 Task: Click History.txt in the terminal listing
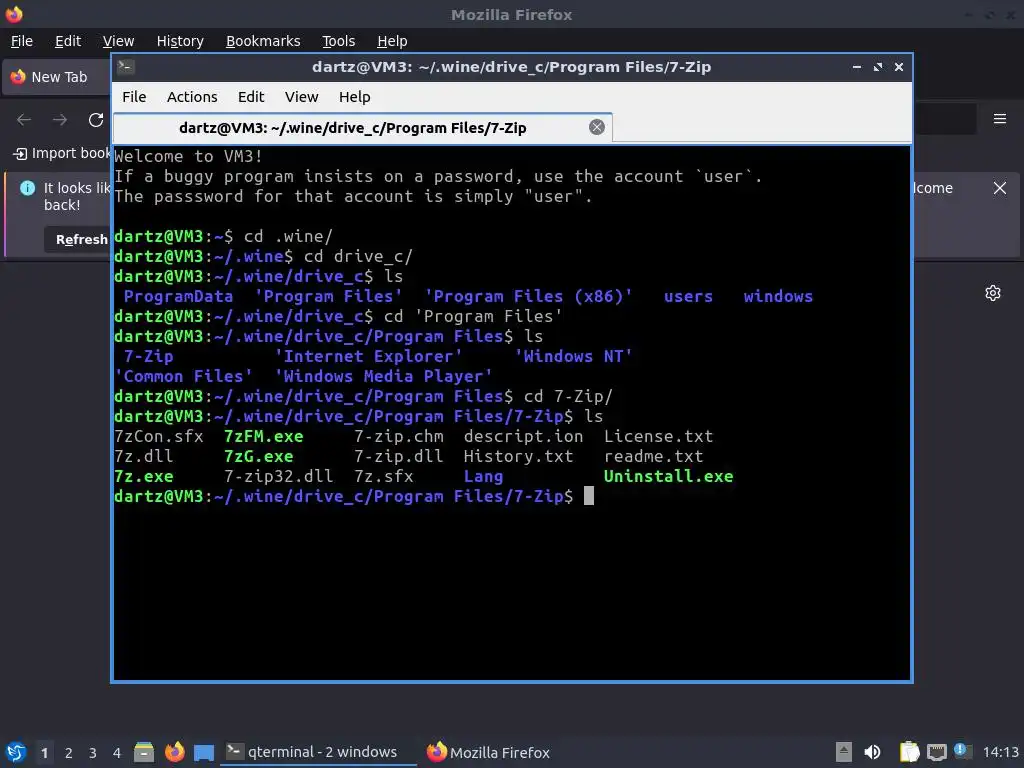pyautogui.click(x=519, y=456)
